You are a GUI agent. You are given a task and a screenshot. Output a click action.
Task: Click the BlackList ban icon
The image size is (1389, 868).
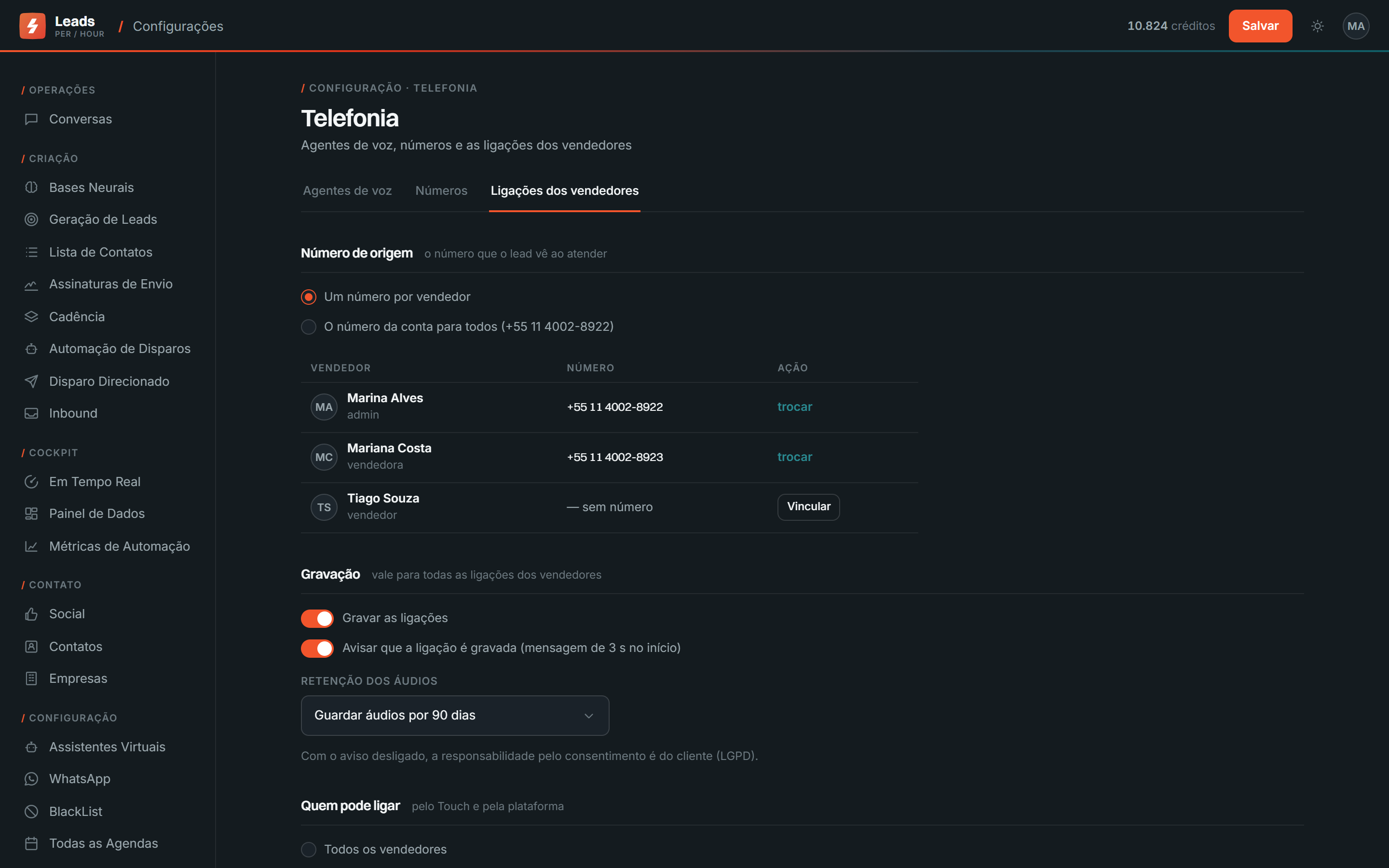(x=31, y=812)
